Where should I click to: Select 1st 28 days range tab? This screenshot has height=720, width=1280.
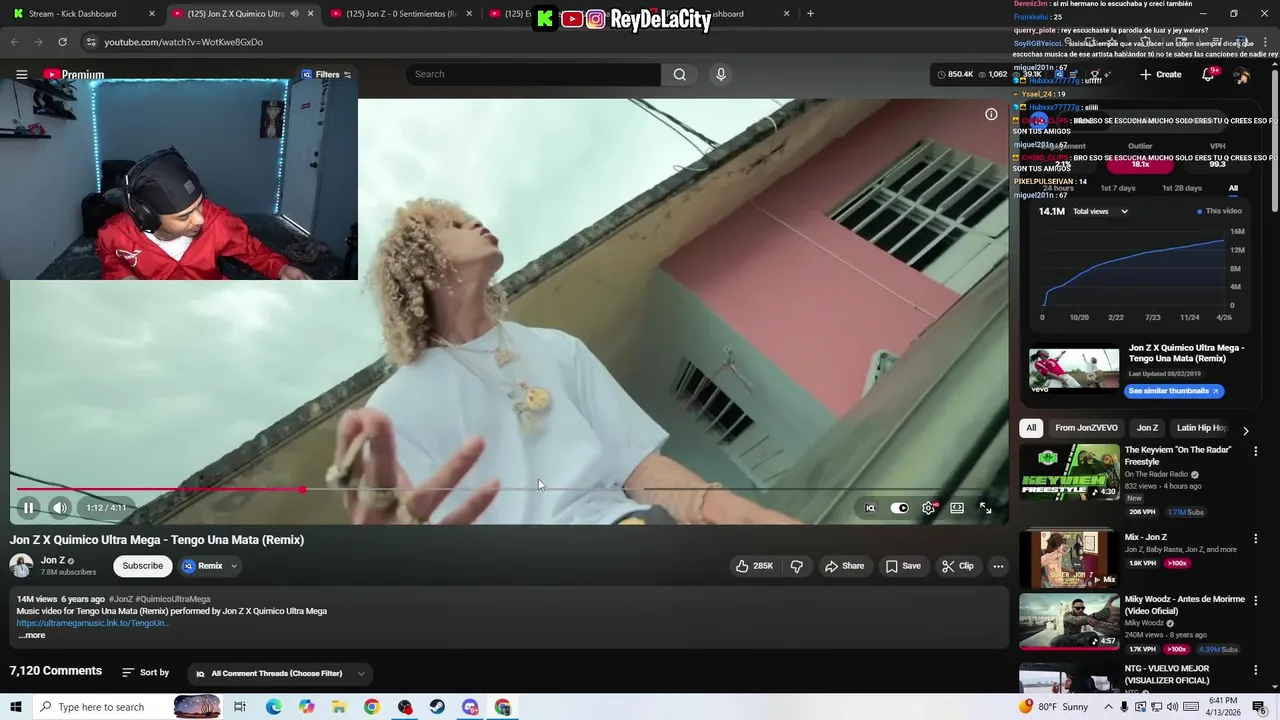[x=1182, y=188]
